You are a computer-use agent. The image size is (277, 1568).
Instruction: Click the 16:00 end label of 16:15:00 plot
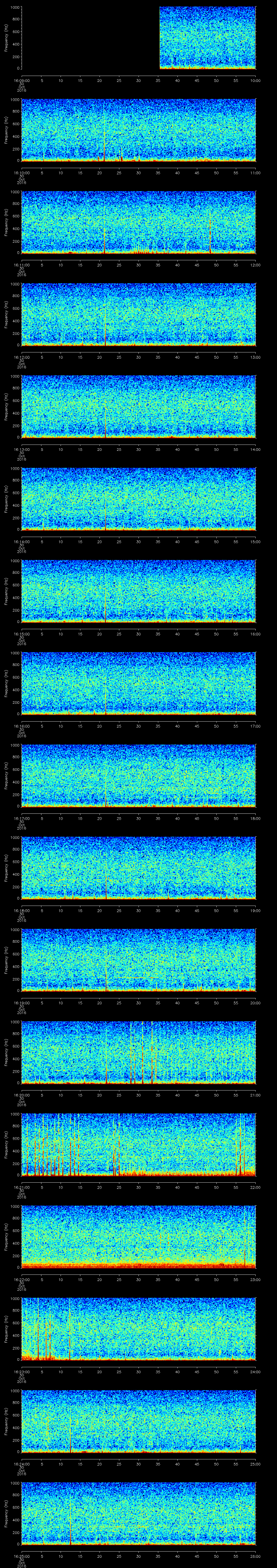click(255, 634)
